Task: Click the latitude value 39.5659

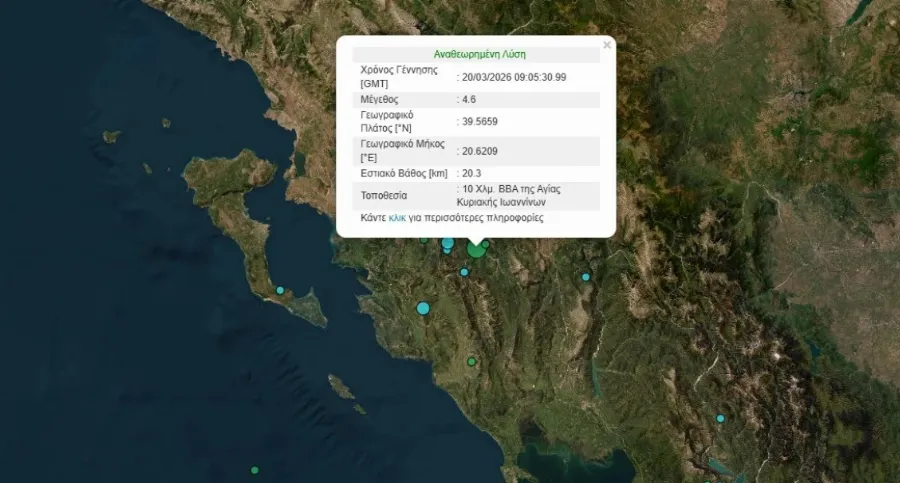Action: point(477,121)
